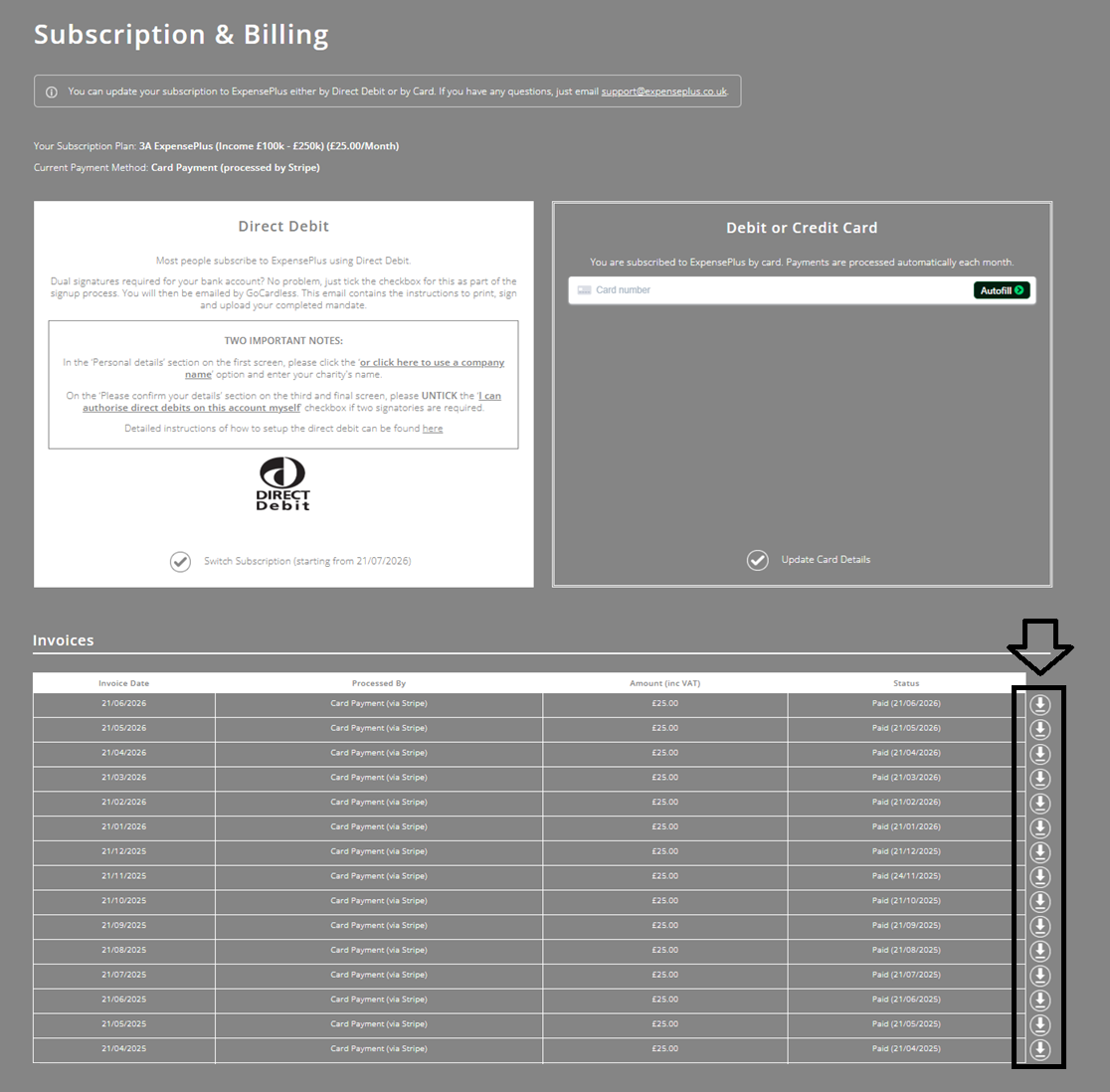Click Switch Subscription starting from 21/07/2026
Screen dimensions: 1110x1092
pyautogui.click(x=307, y=561)
